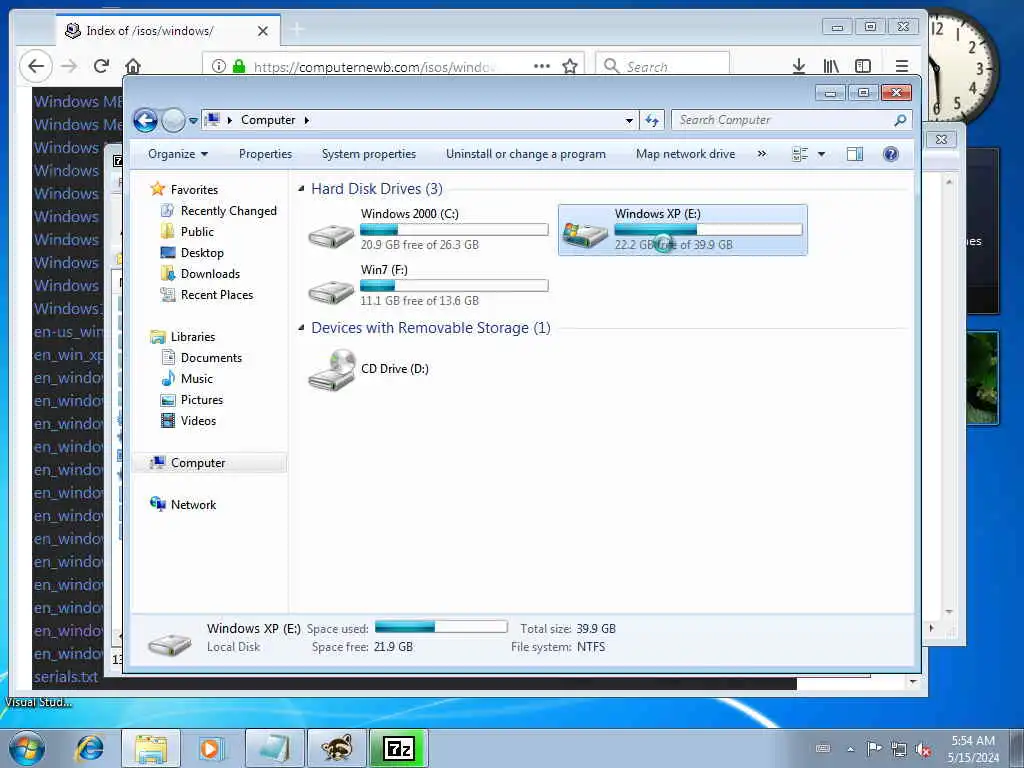Open Downloads in the navigation pane
1024x768 pixels.
(210, 274)
